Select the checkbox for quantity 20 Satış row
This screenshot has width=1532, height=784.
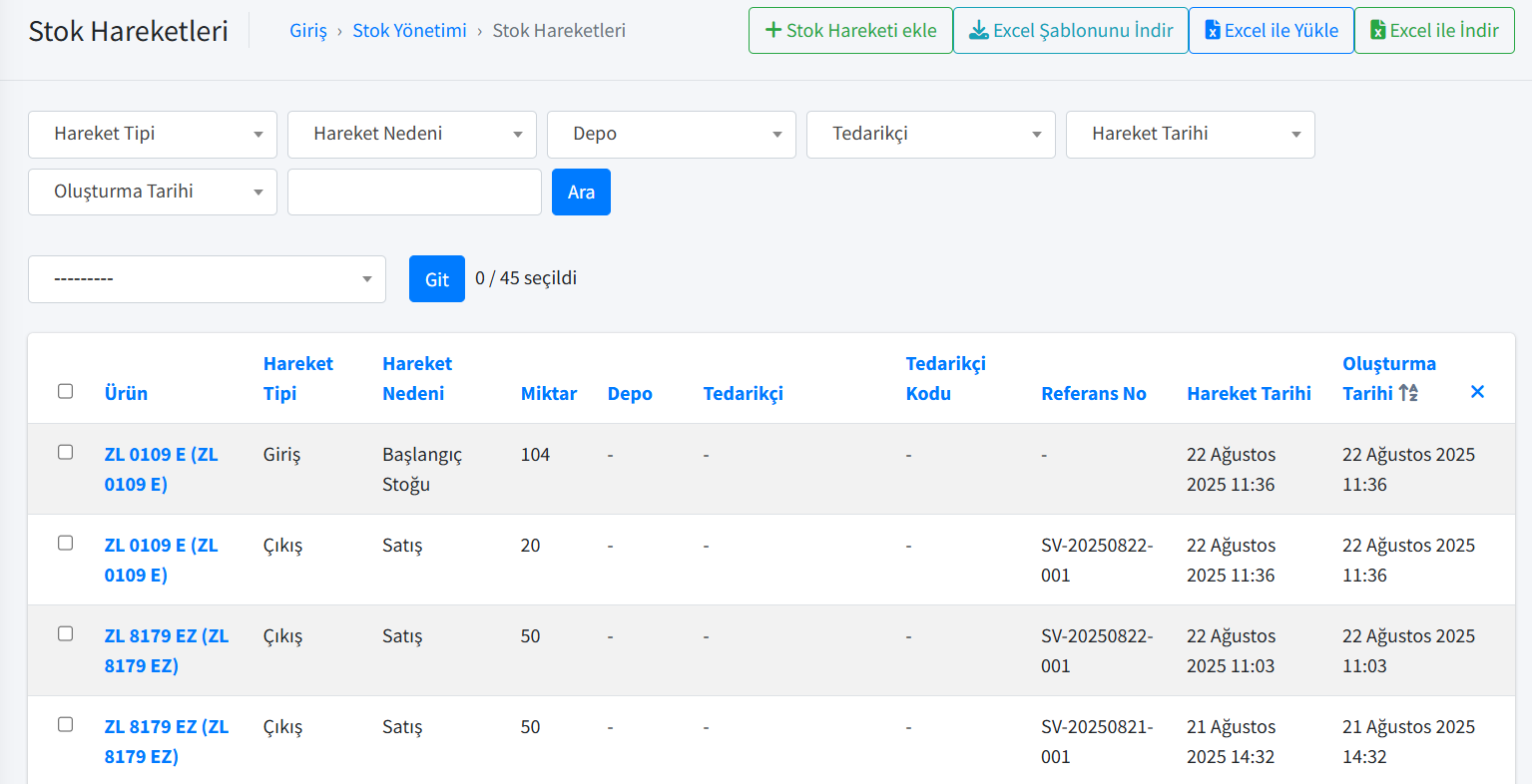pyautogui.click(x=66, y=544)
